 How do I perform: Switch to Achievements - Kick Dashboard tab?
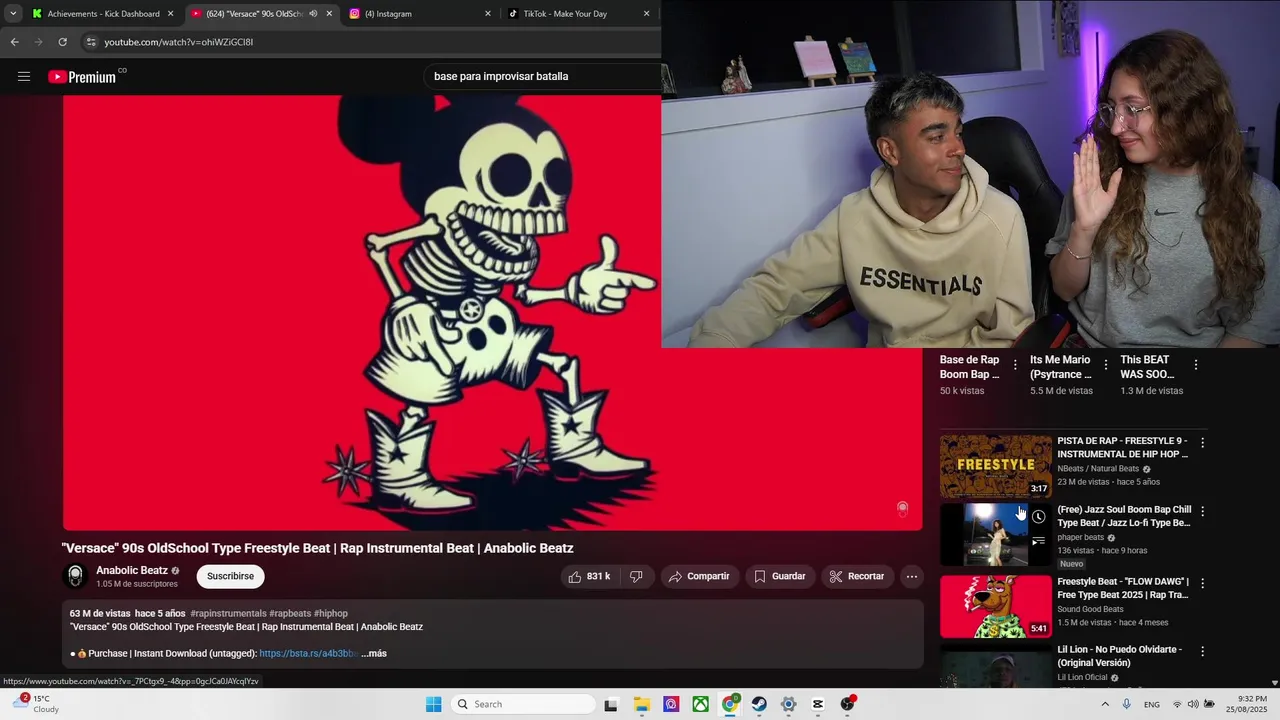104,14
